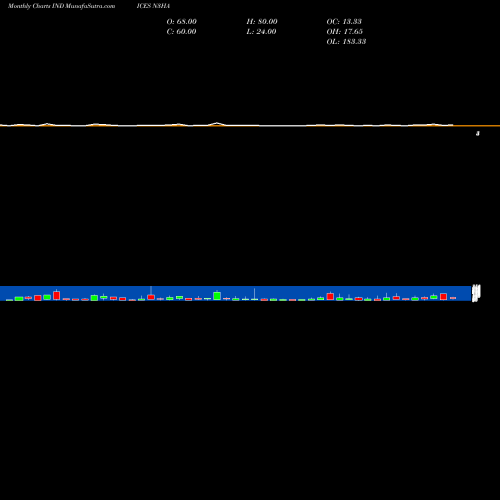Click the MunafaSutra.com chart title text
This screenshot has height=500, width=500.
coord(61,6)
